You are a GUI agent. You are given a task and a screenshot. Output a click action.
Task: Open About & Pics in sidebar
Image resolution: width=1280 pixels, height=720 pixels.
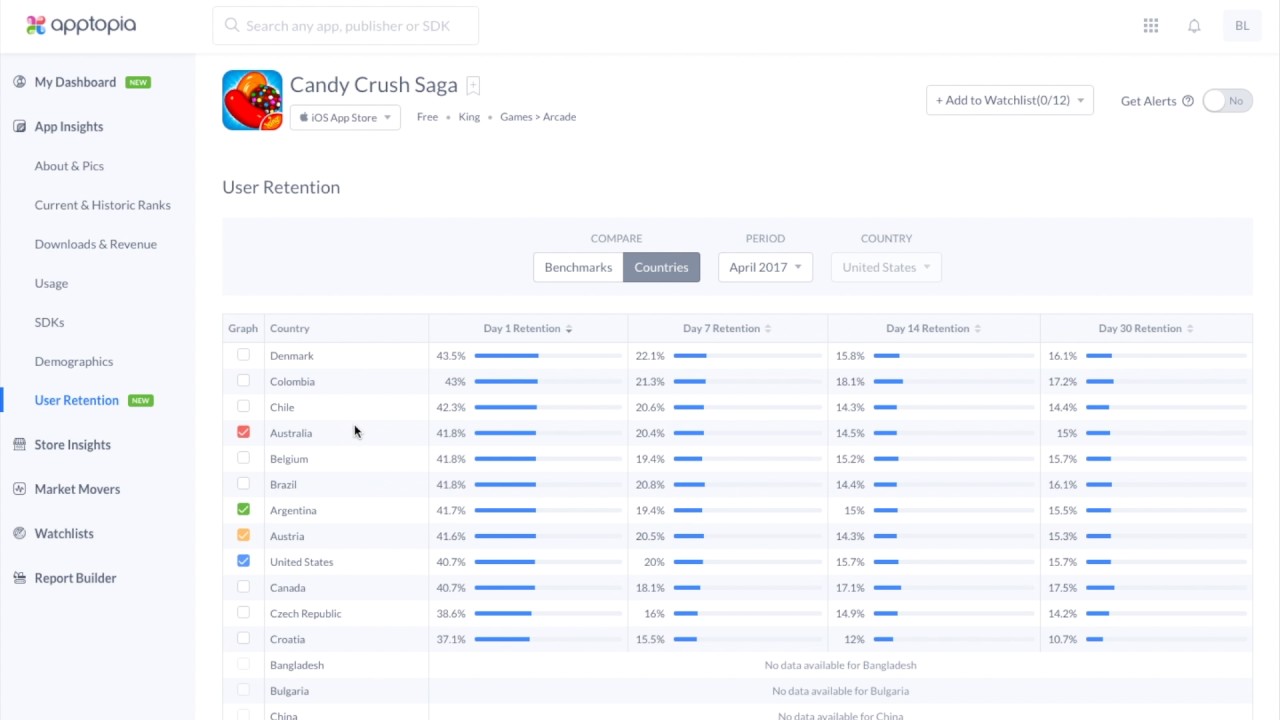point(69,166)
